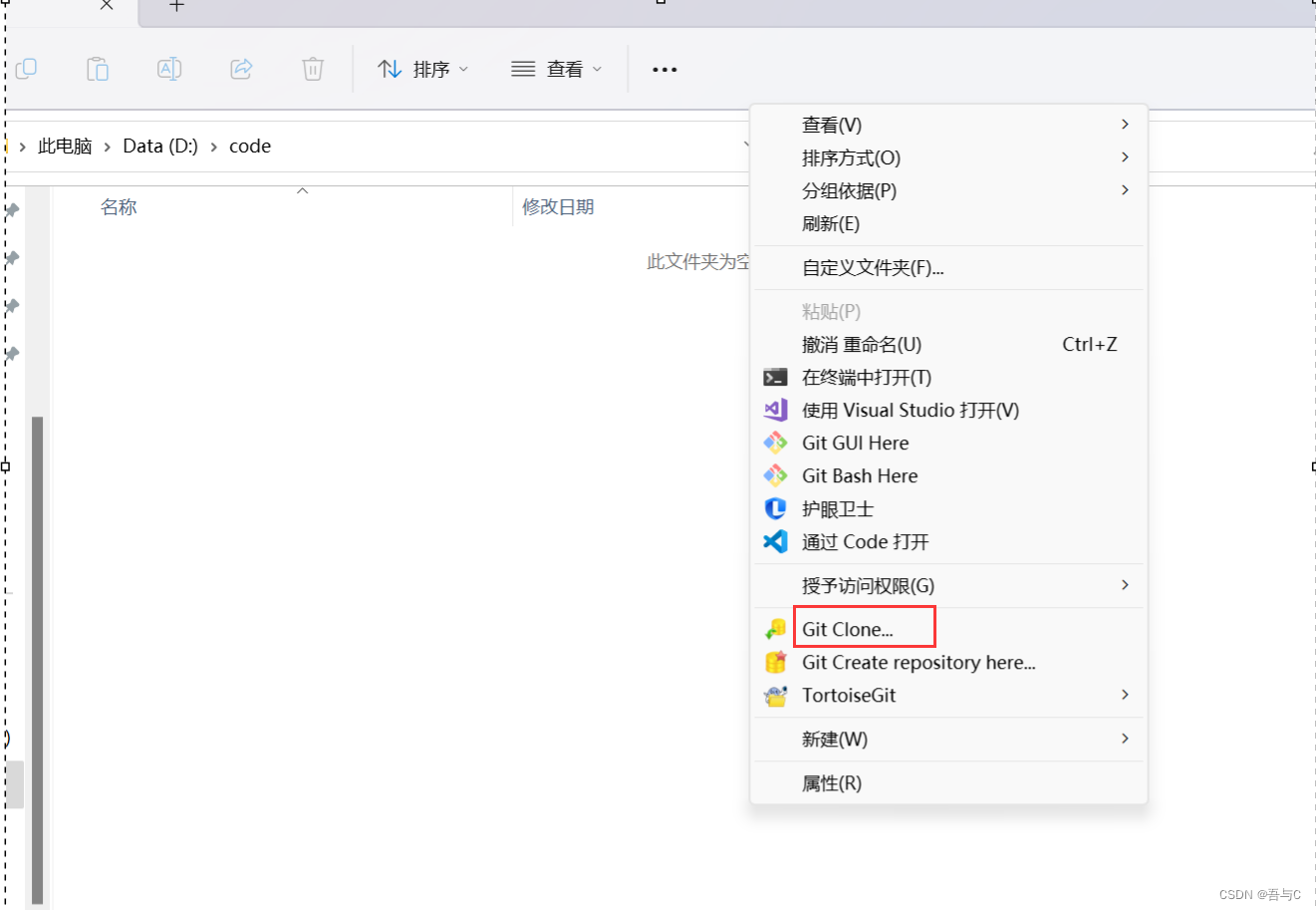1316x910 pixels.
Task: Expand chevron after Data (D:) breadcrumb
Action: pyautogui.click(x=213, y=148)
